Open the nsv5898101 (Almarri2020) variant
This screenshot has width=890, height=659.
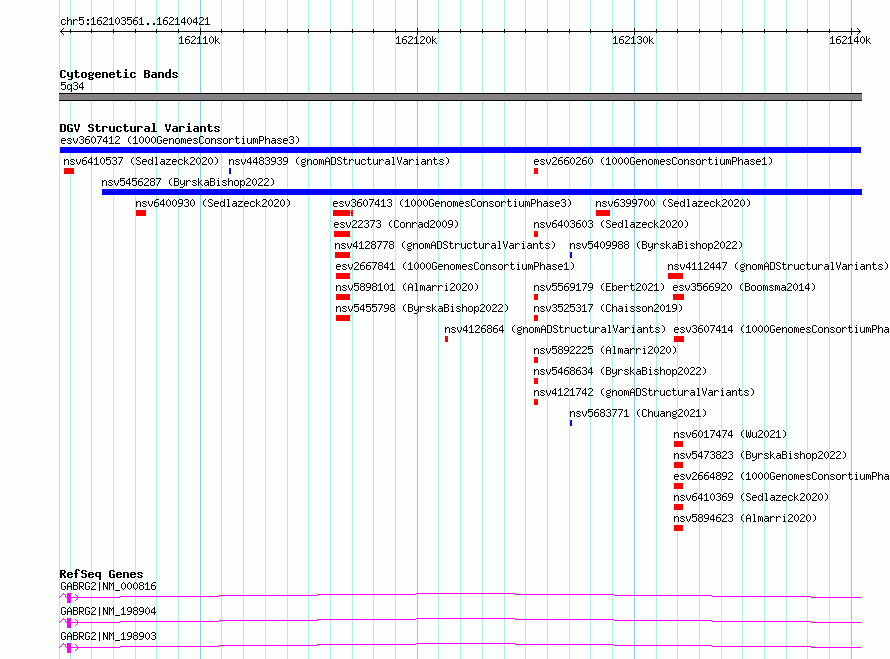coord(407,287)
